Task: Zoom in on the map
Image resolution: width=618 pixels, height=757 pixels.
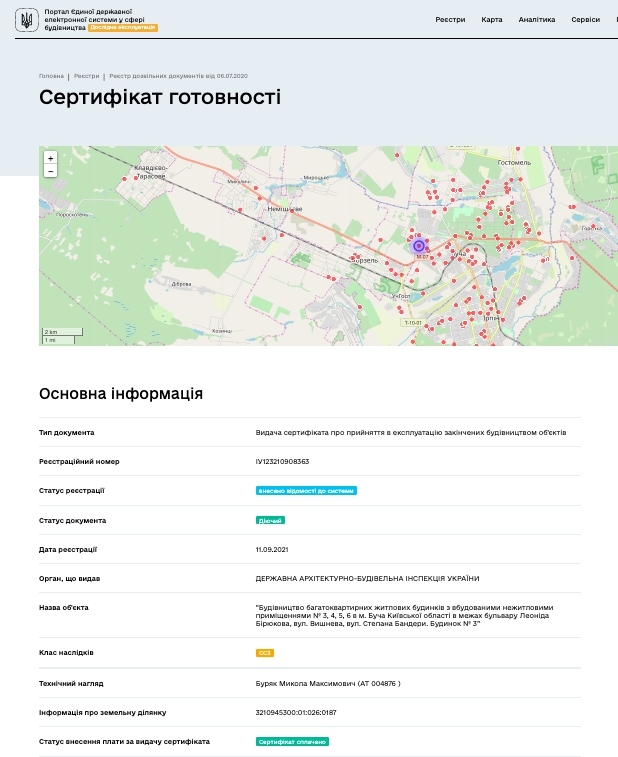Action: (x=51, y=158)
